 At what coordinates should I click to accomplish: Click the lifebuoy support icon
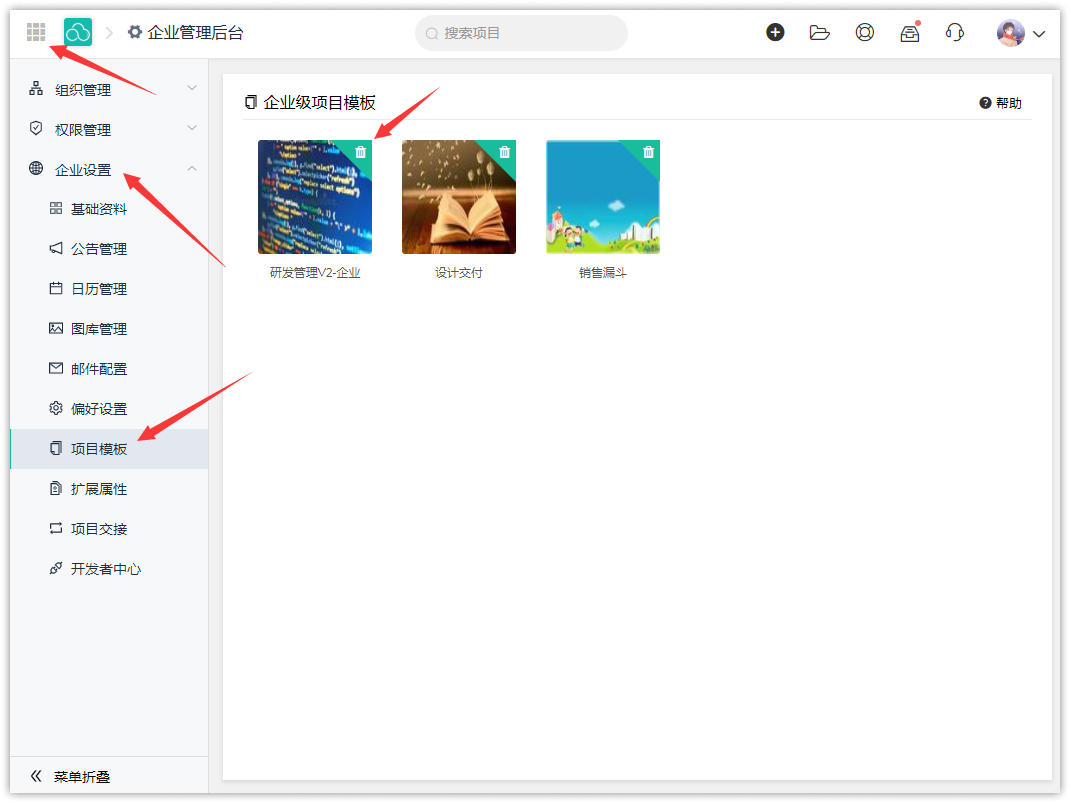(865, 32)
